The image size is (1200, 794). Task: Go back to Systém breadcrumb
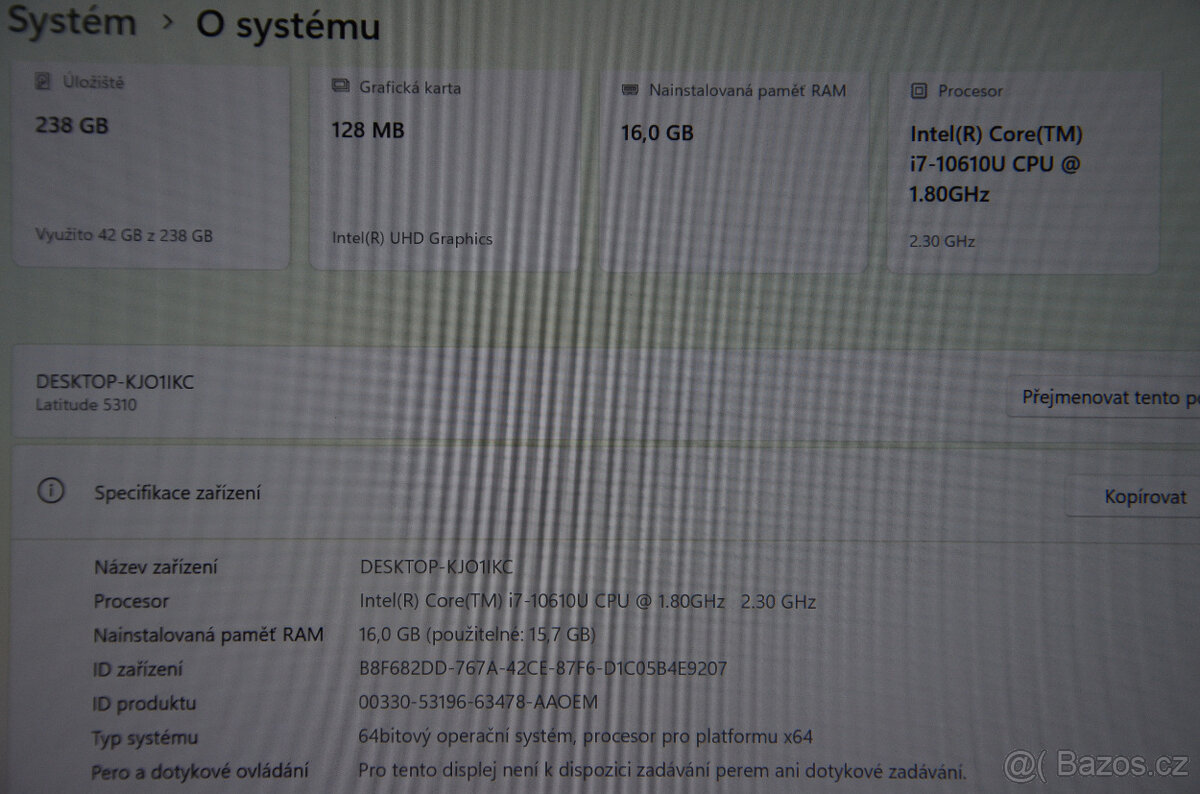(70, 22)
